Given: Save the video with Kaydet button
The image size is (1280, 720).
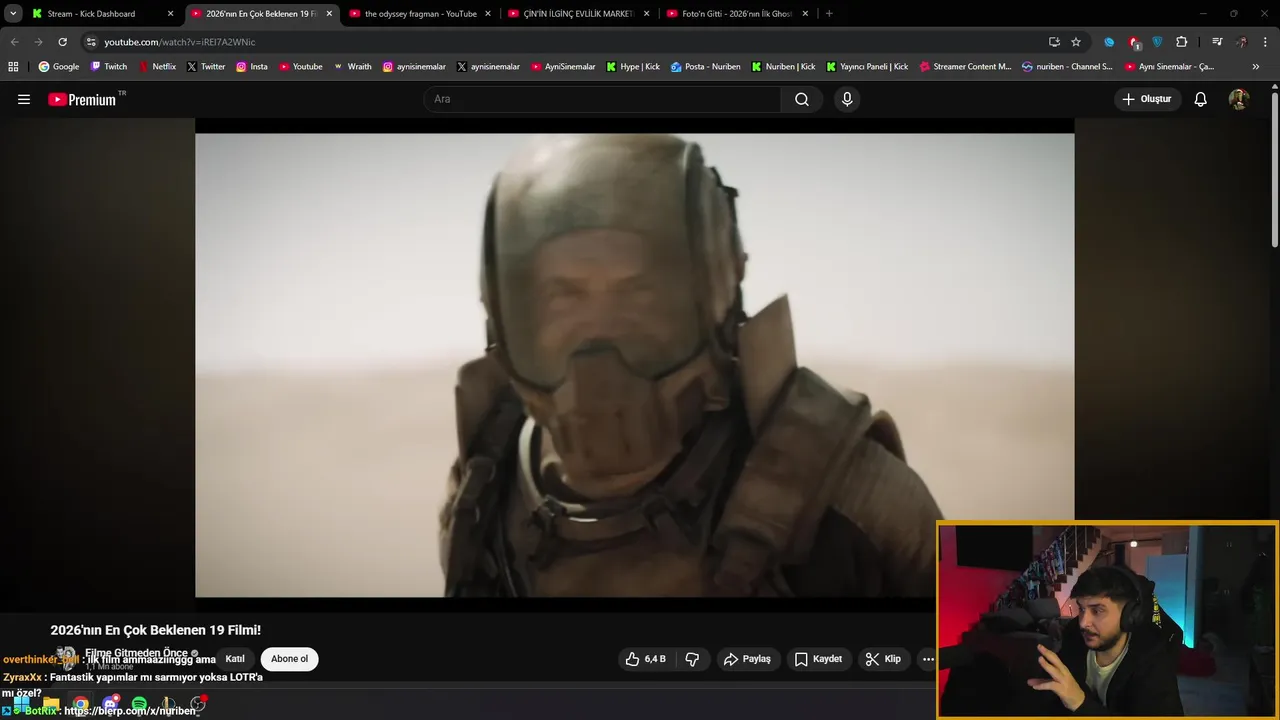Looking at the screenshot, I should [819, 659].
